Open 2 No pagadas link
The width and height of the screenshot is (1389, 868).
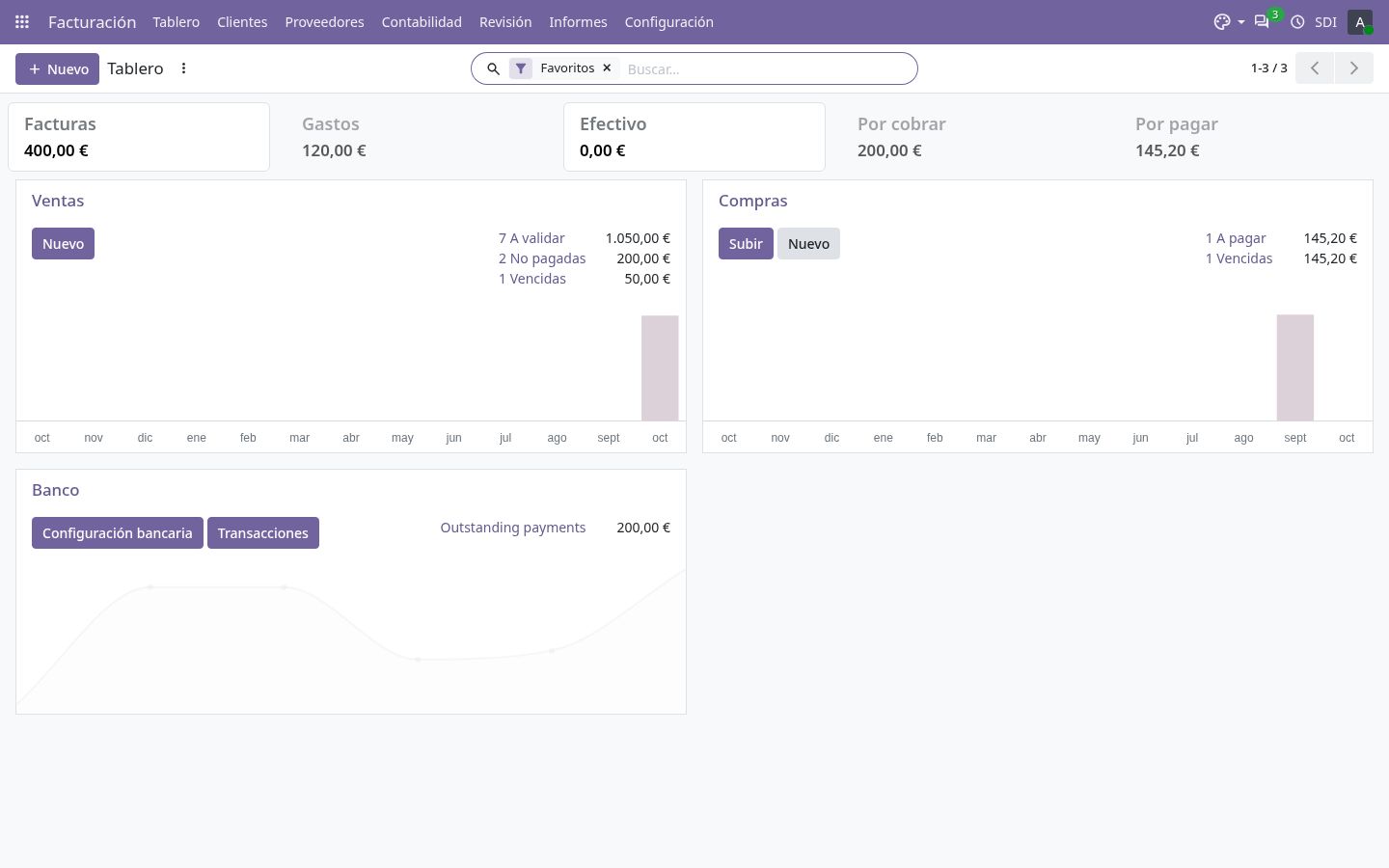[542, 258]
